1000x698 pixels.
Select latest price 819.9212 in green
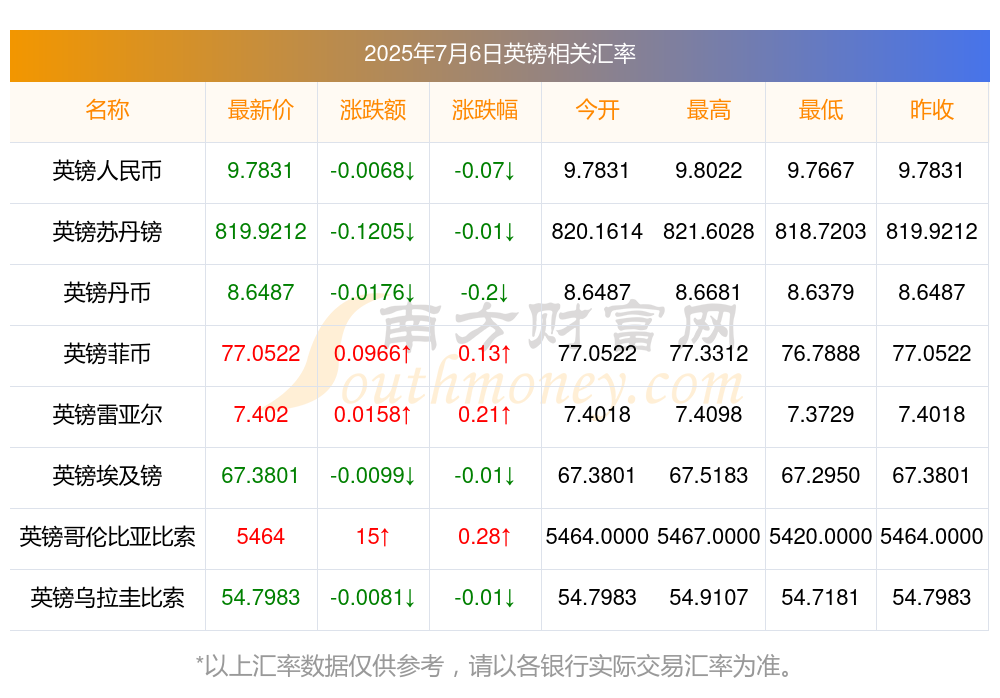point(260,232)
